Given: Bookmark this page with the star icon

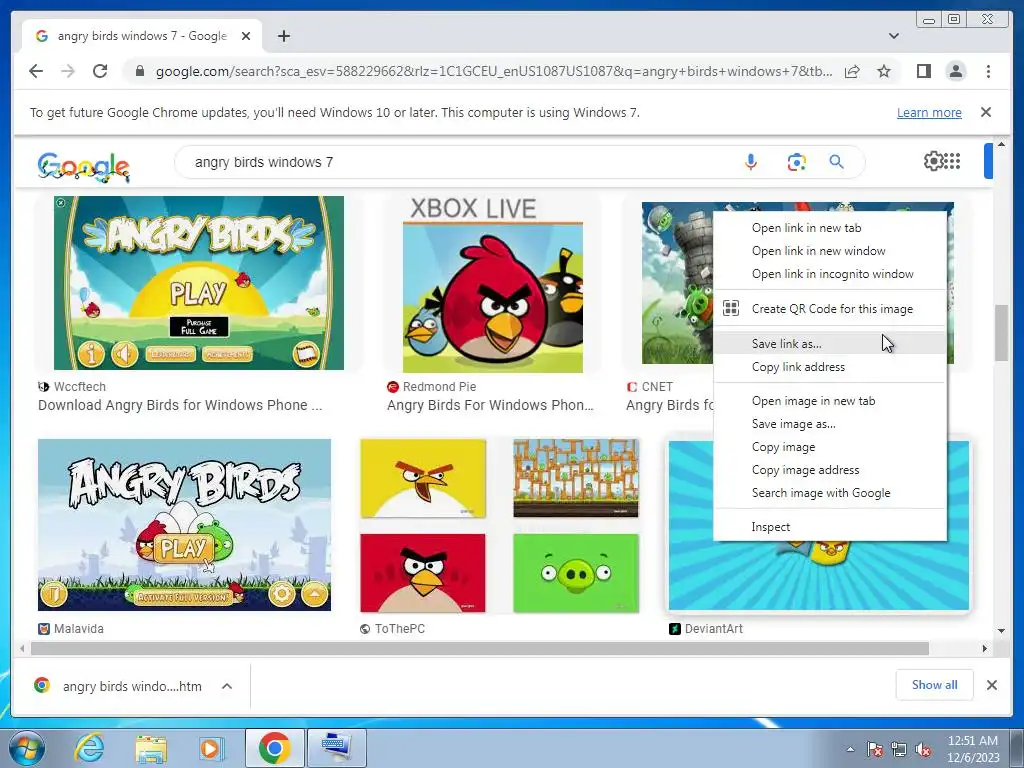Looking at the screenshot, I should coord(884,71).
